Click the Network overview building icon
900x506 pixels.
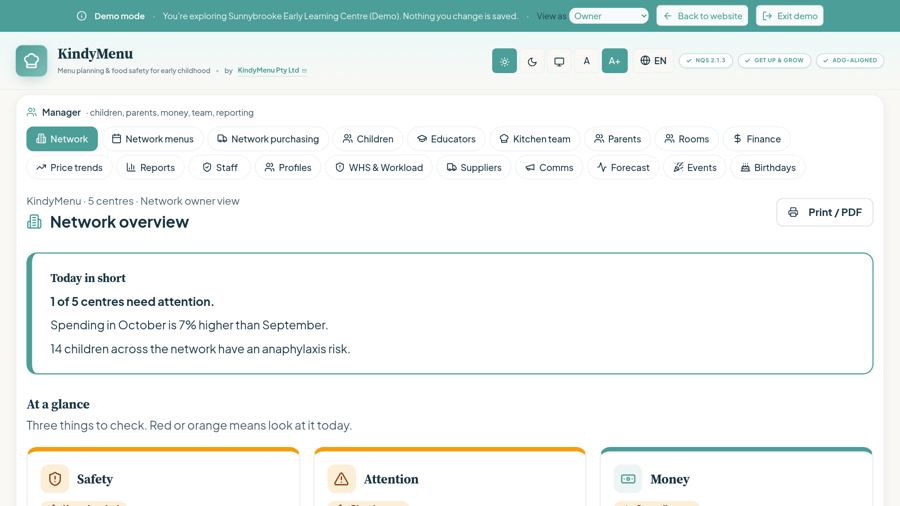click(34, 222)
